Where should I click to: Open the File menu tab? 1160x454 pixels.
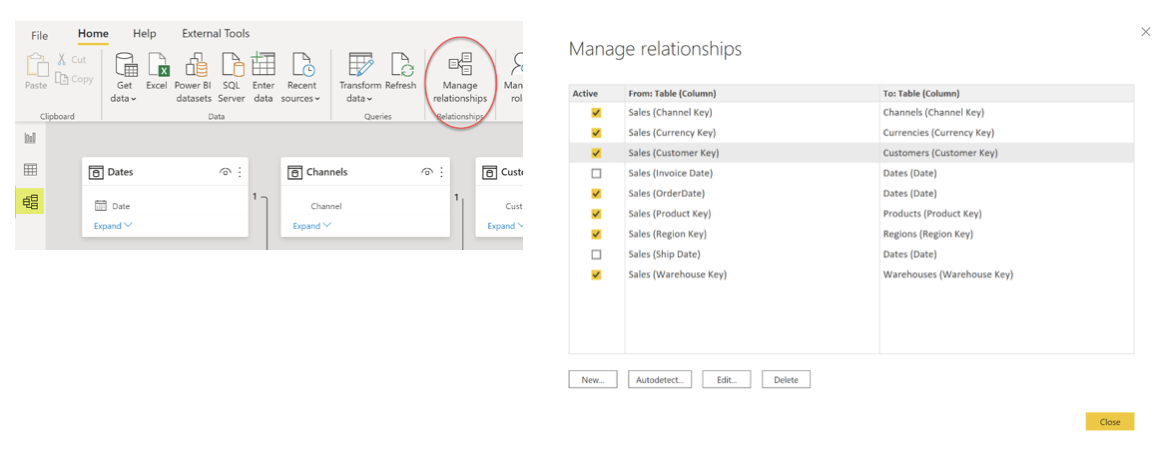pyautogui.click(x=40, y=35)
